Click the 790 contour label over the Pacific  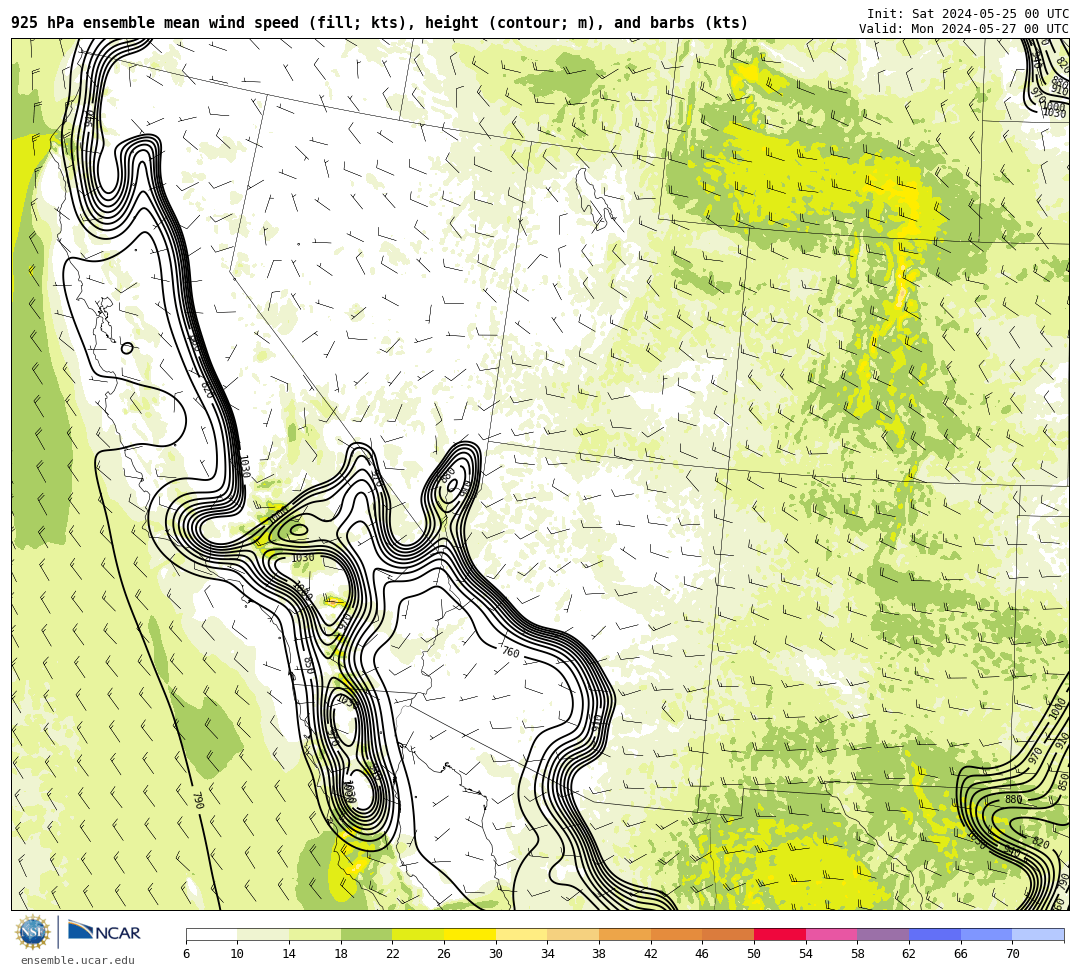click(198, 800)
